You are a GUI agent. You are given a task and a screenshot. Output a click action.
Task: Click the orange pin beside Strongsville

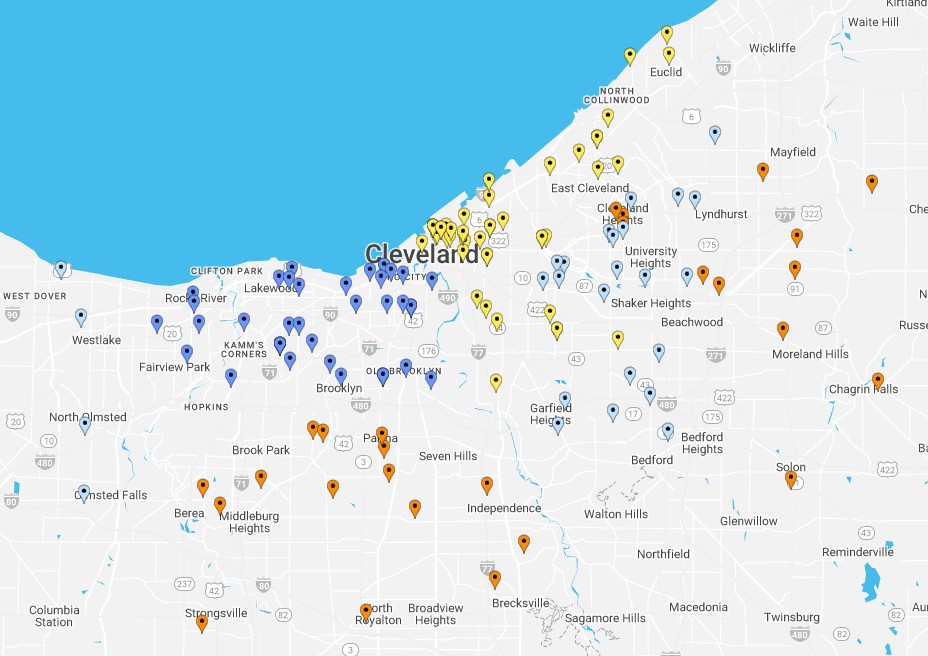[202, 623]
